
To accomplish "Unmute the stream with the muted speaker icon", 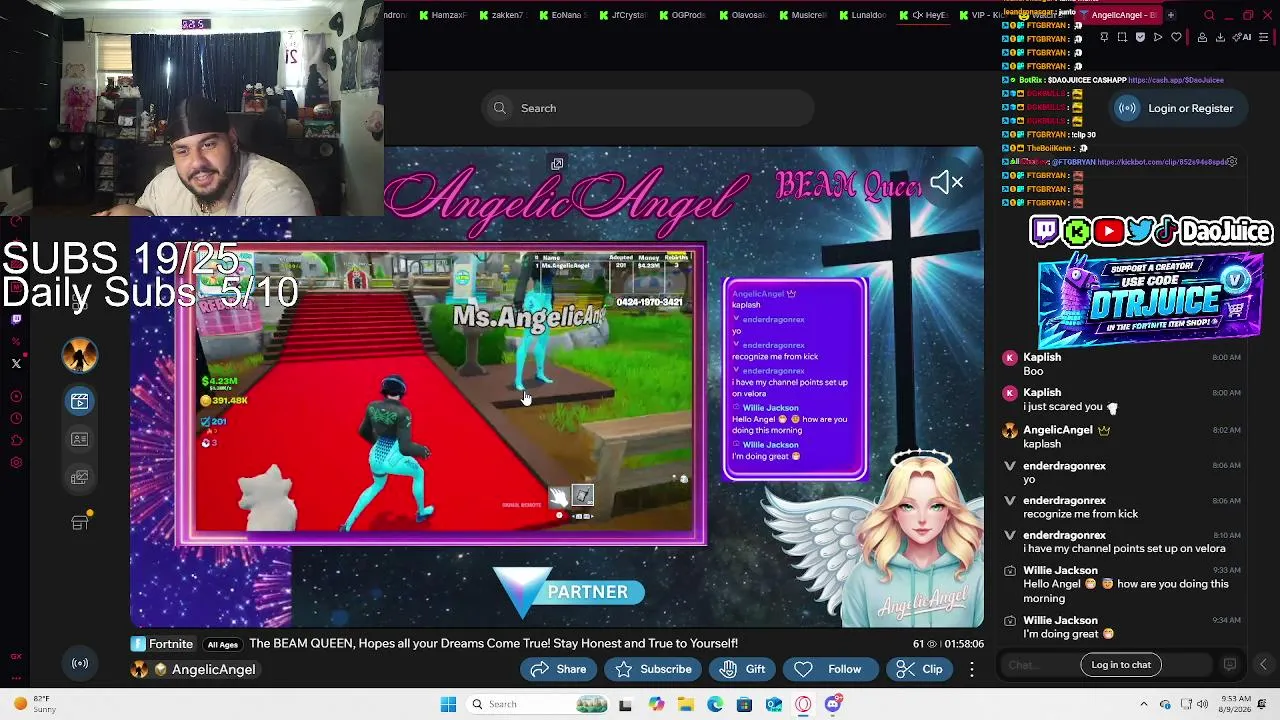I will [x=946, y=182].
